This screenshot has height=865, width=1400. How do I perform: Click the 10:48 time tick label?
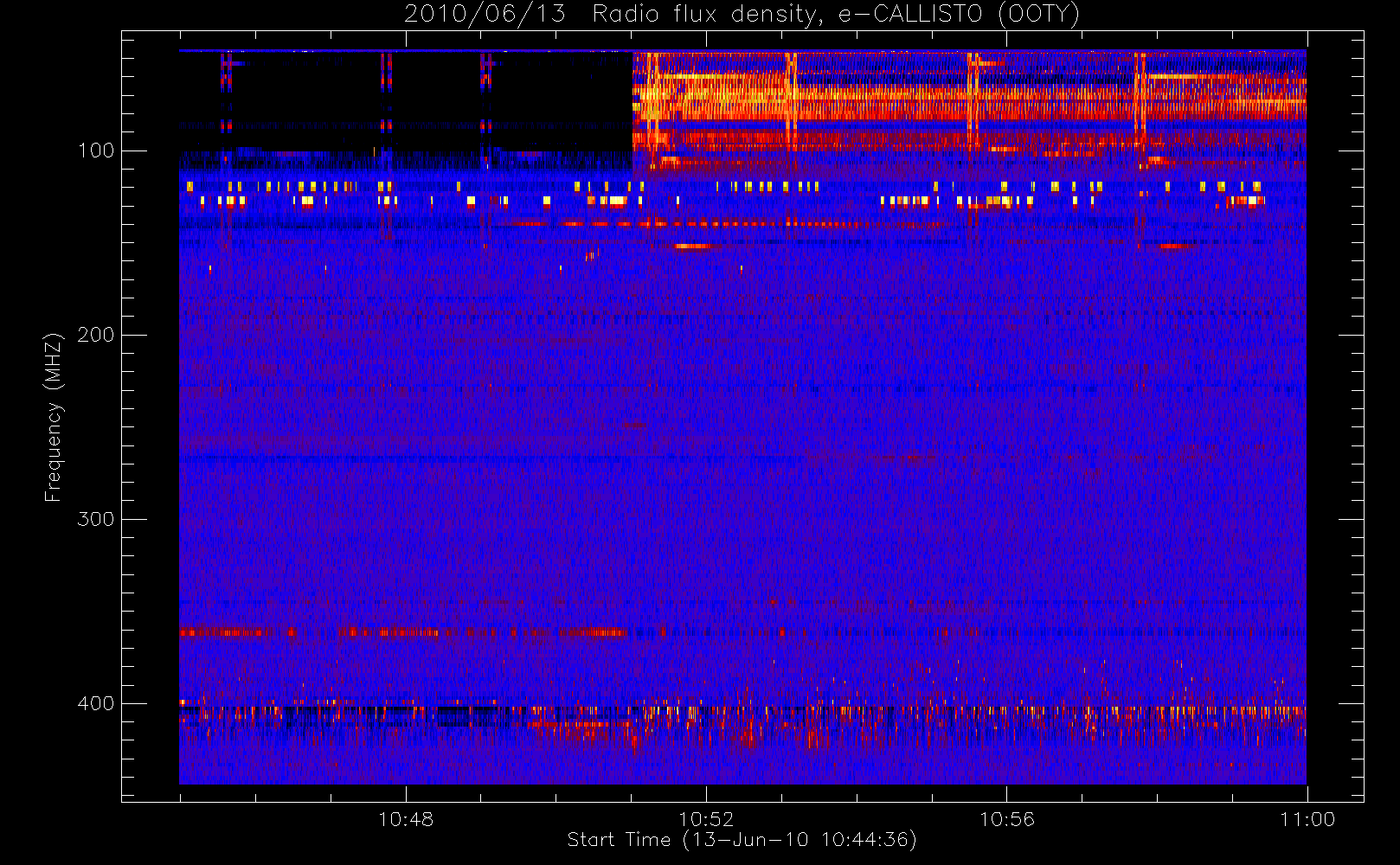(406, 819)
